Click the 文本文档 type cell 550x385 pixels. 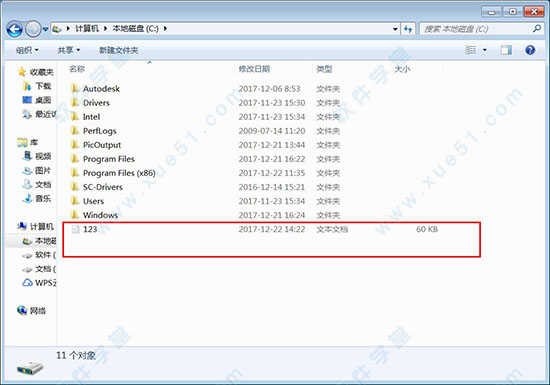pyautogui.click(x=332, y=229)
